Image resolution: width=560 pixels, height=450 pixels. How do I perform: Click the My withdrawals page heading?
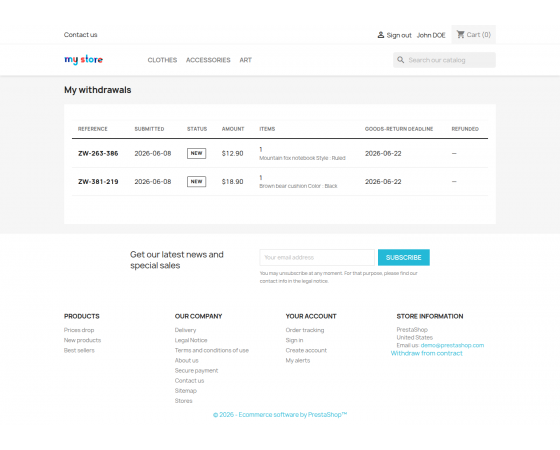click(98, 90)
